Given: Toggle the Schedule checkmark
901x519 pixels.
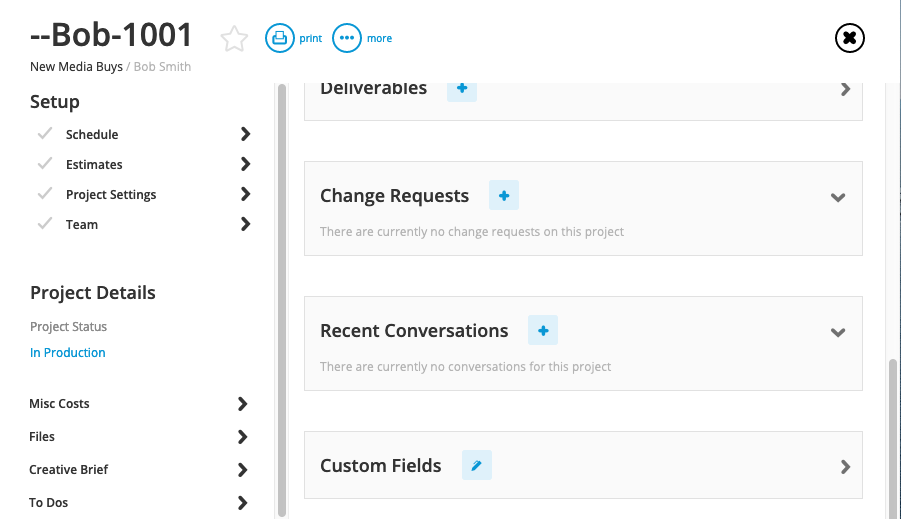Looking at the screenshot, I should tap(45, 133).
